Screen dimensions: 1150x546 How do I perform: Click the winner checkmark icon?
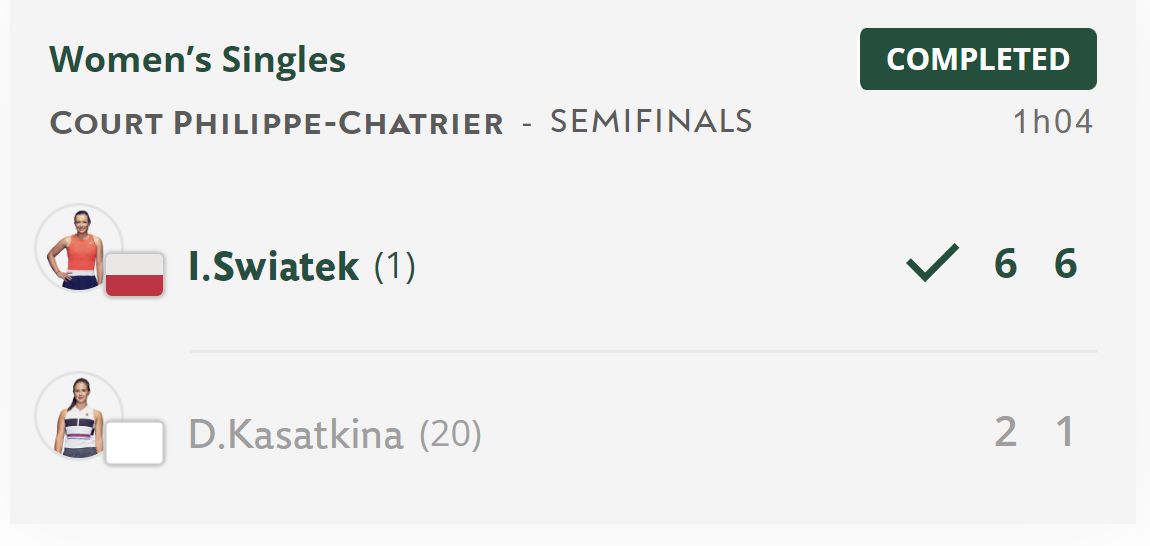933,263
